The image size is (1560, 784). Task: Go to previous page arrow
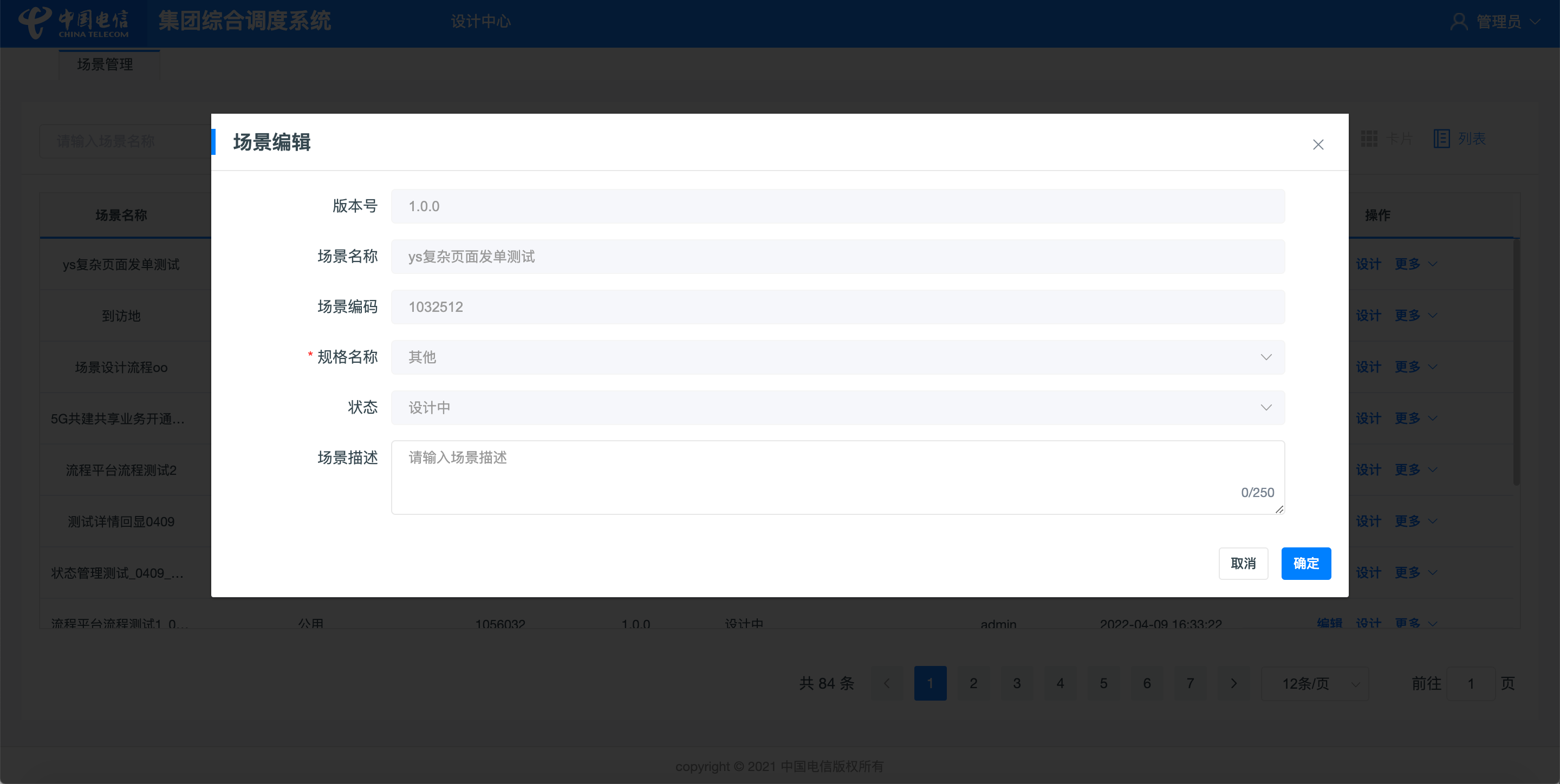click(x=887, y=683)
